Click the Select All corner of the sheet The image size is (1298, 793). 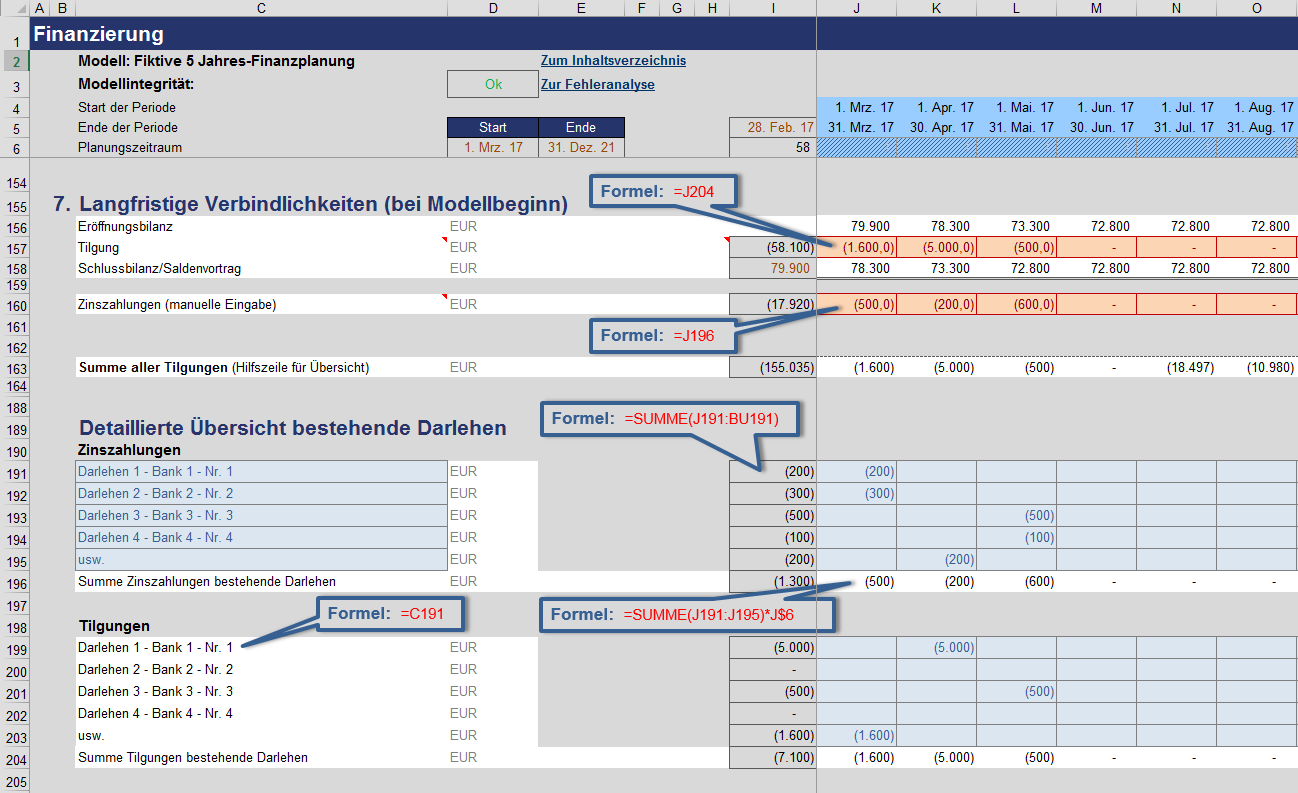pos(14,8)
